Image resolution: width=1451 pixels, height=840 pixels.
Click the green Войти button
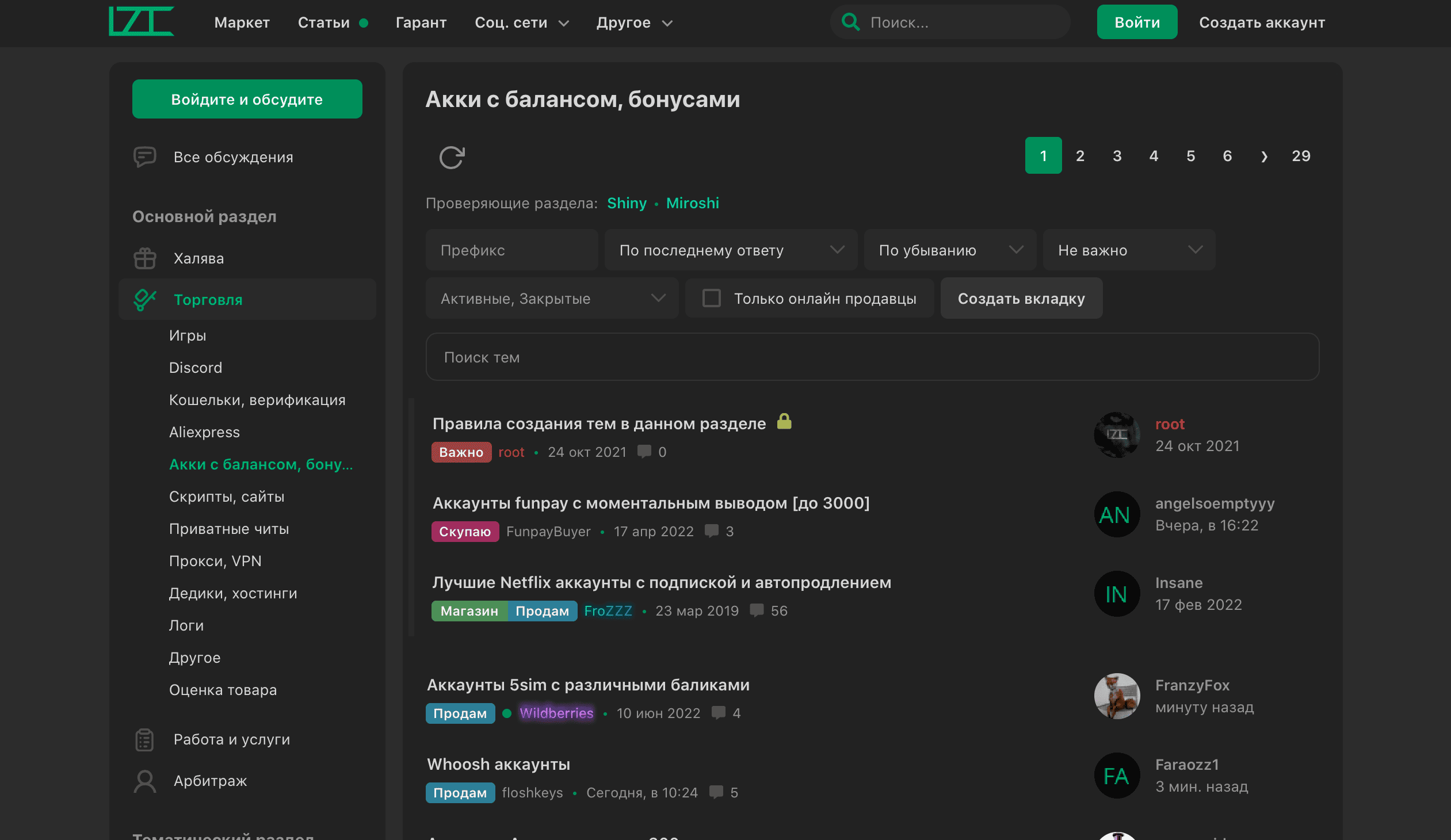click(1136, 22)
